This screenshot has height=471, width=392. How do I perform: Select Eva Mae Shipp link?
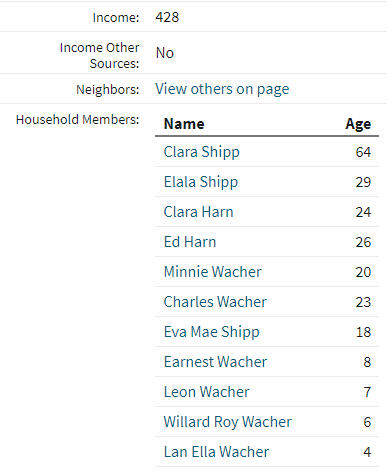click(211, 332)
